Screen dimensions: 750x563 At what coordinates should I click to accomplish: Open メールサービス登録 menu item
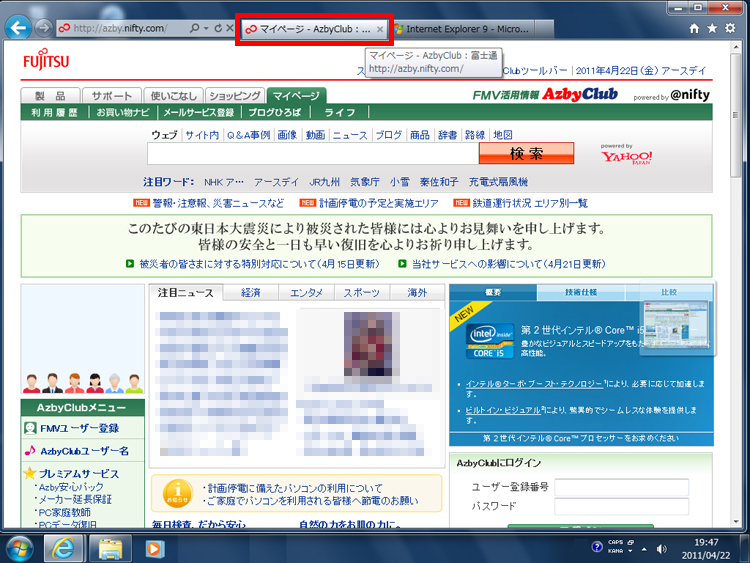click(199, 112)
